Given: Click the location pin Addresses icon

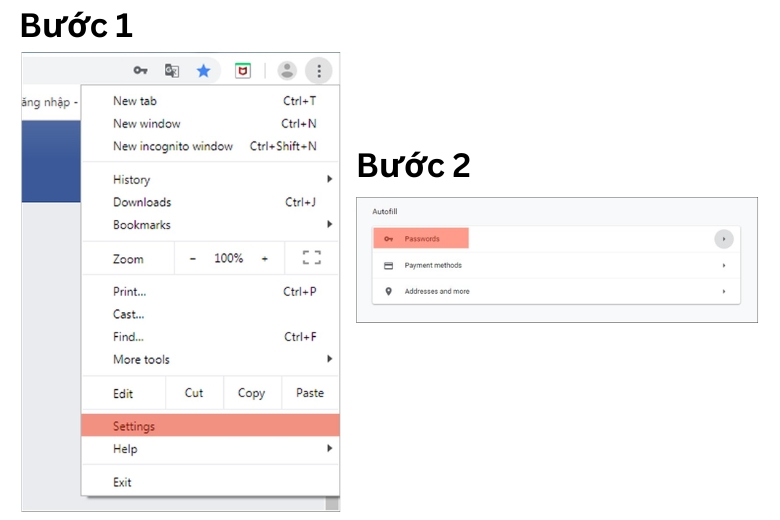Looking at the screenshot, I should click(389, 292).
